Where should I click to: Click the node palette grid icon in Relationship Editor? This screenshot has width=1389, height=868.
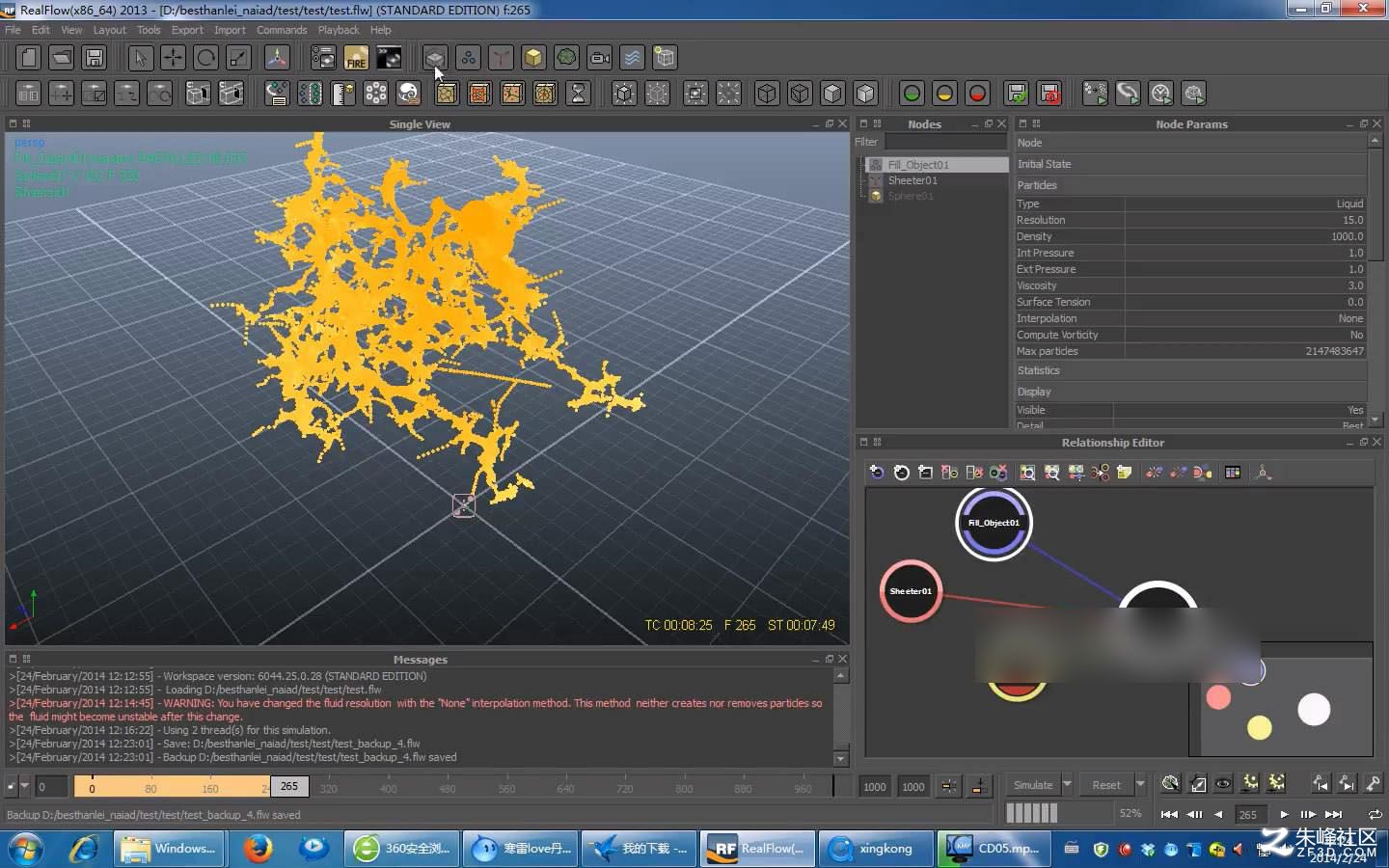point(1233,473)
